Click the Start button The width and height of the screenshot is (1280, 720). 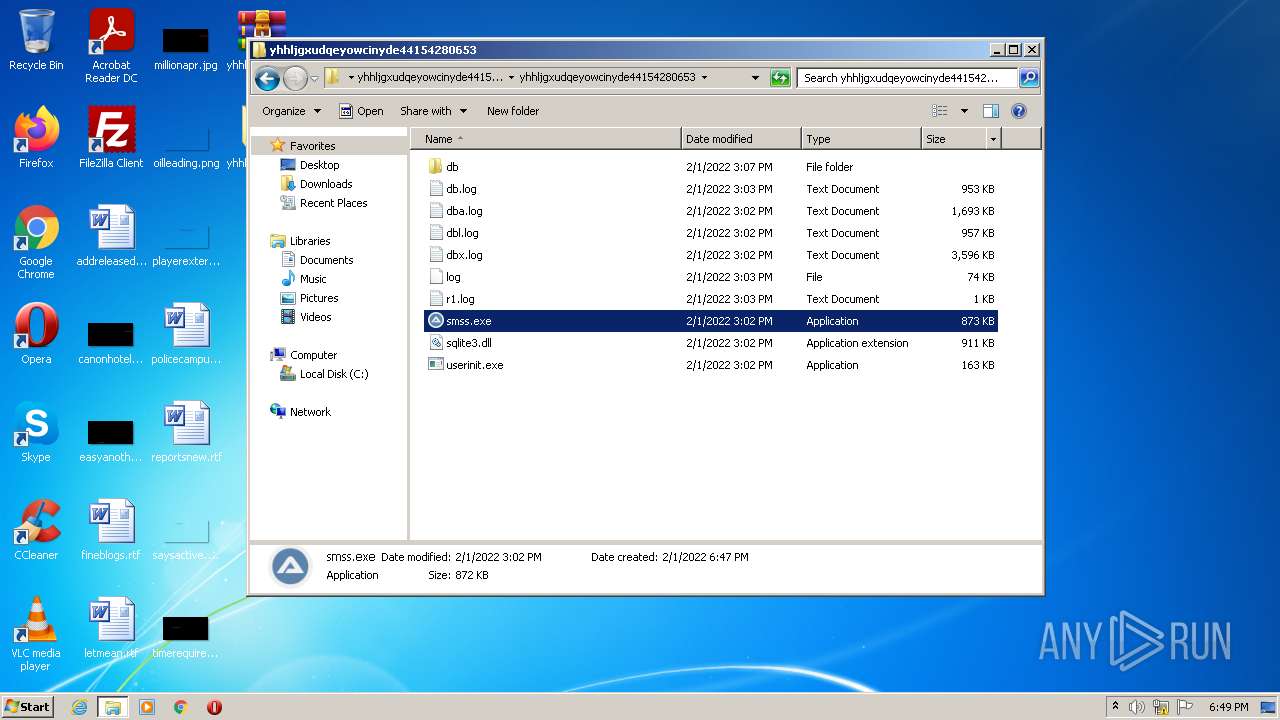pyautogui.click(x=27, y=707)
